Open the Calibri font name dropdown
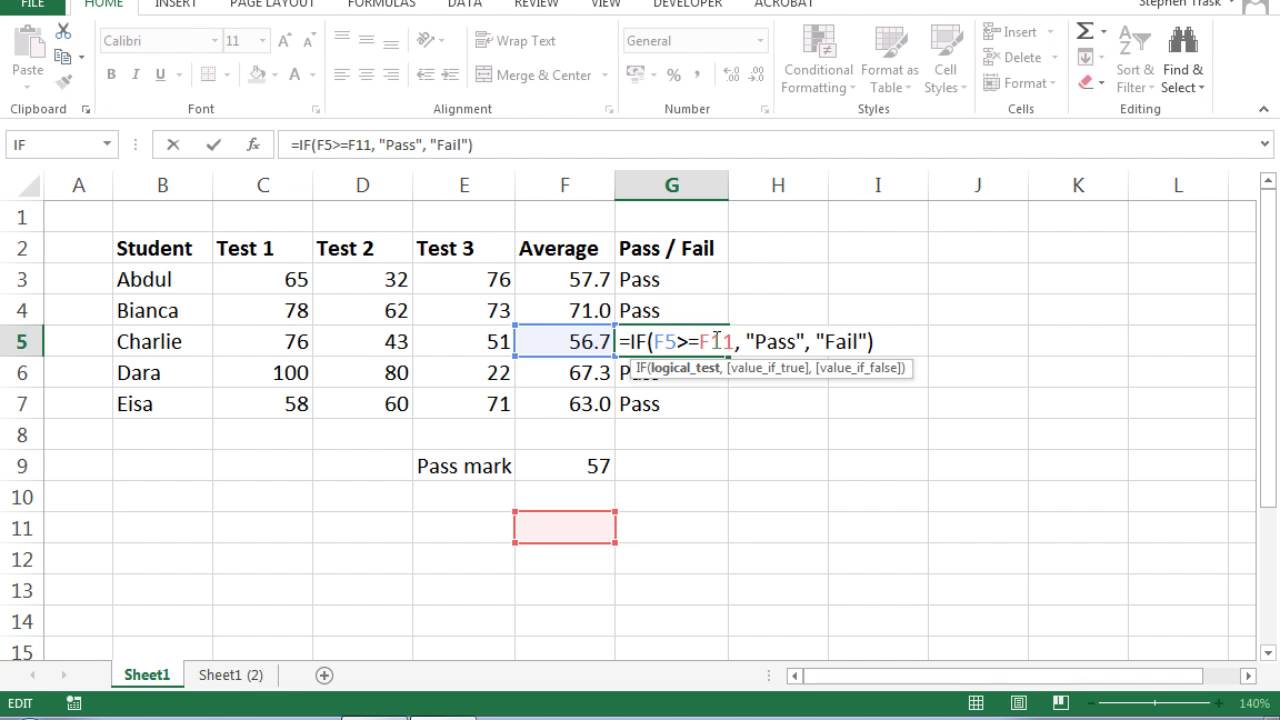1280x720 pixels. (x=214, y=41)
